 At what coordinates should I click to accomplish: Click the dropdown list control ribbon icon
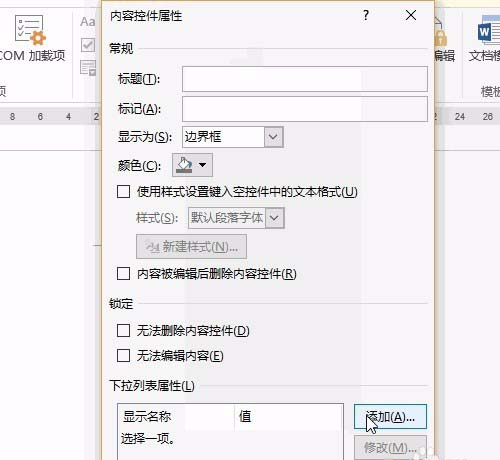point(88,68)
